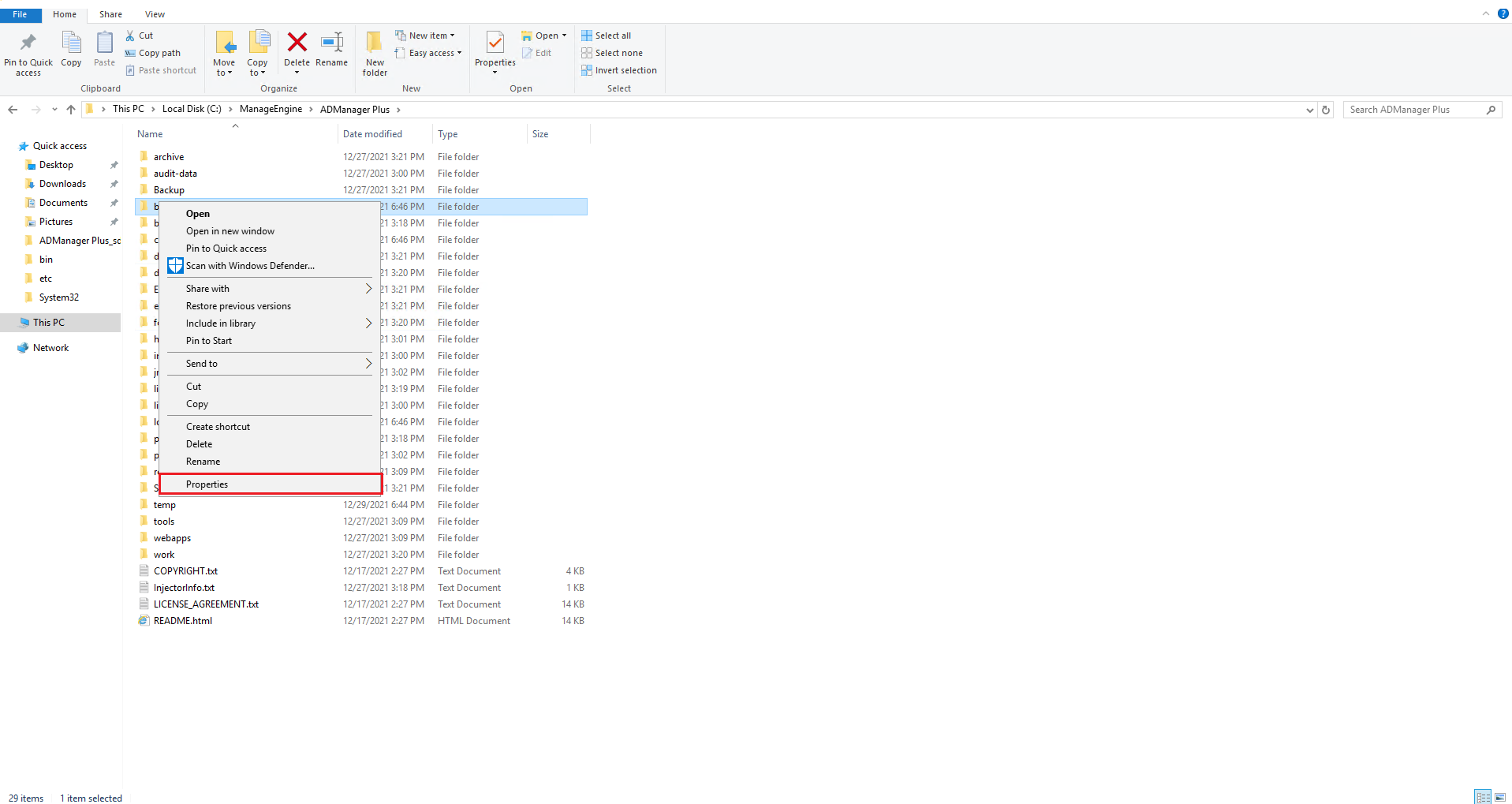1512x804 pixels.
Task: Click the Copy ribbon icon
Action: click(x=71, y=50)
